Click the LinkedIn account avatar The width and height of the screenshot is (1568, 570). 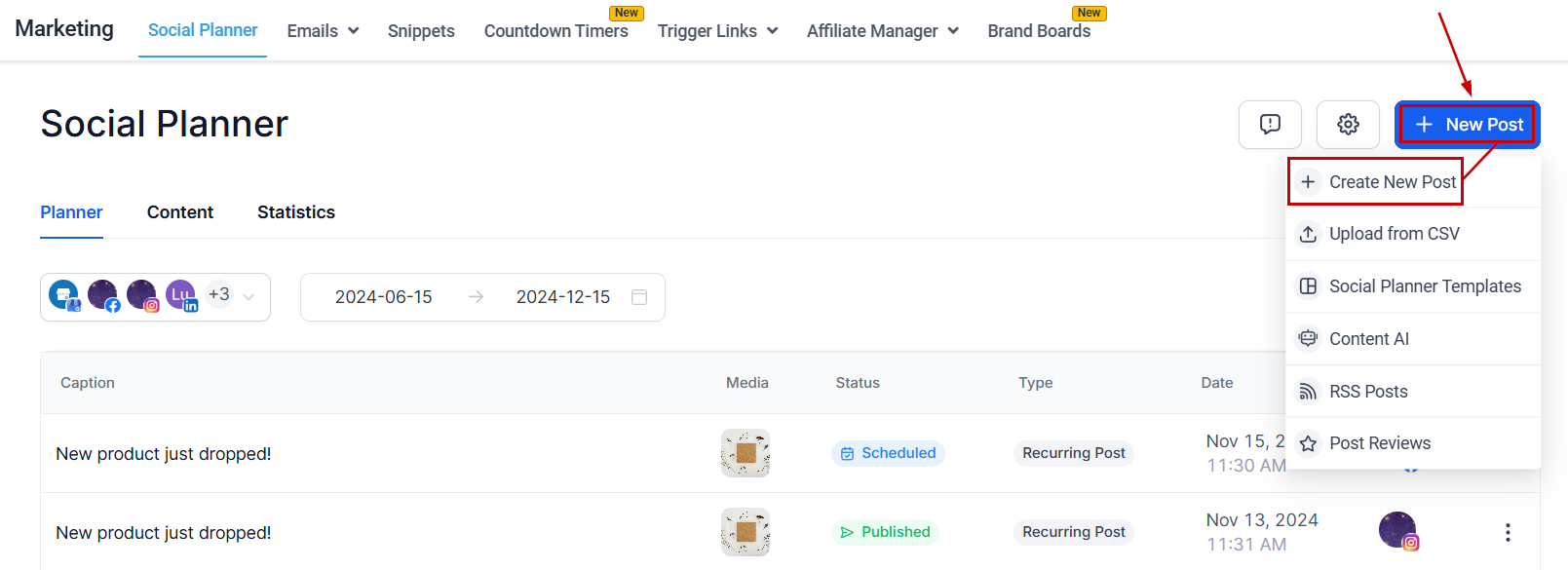point(181,295)
